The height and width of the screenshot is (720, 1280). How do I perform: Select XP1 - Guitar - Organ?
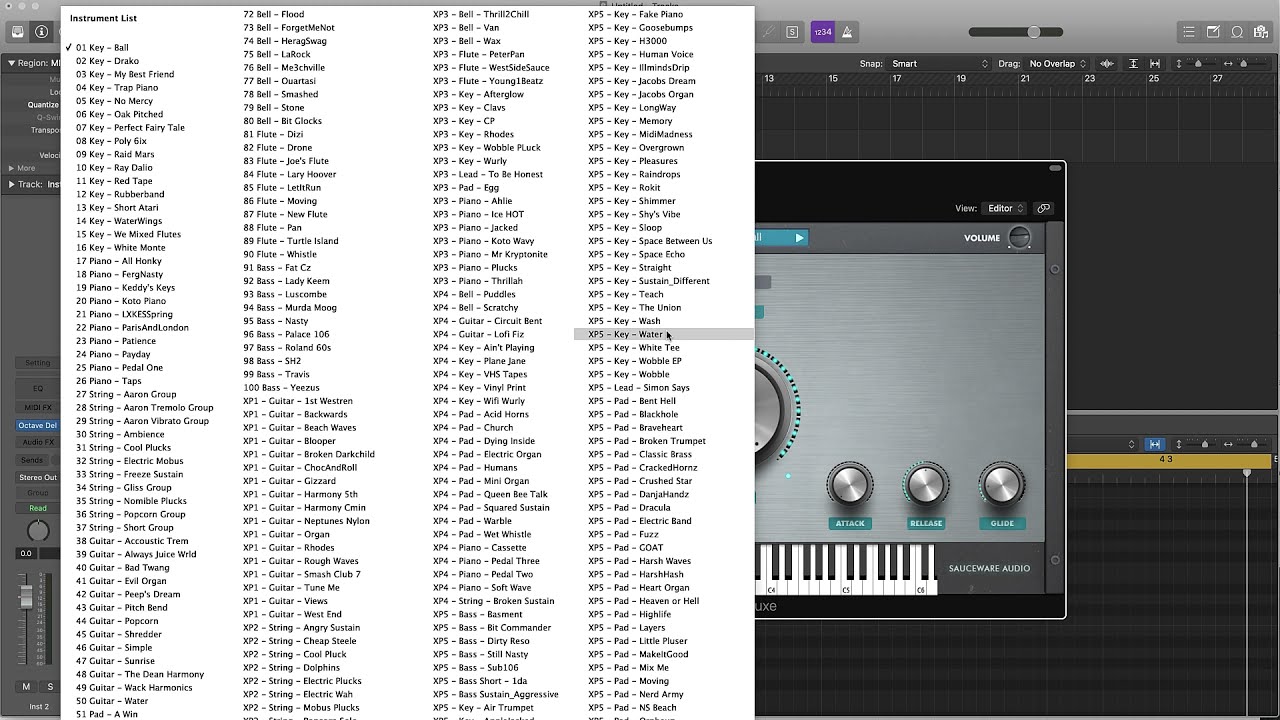tap(286, 534)
